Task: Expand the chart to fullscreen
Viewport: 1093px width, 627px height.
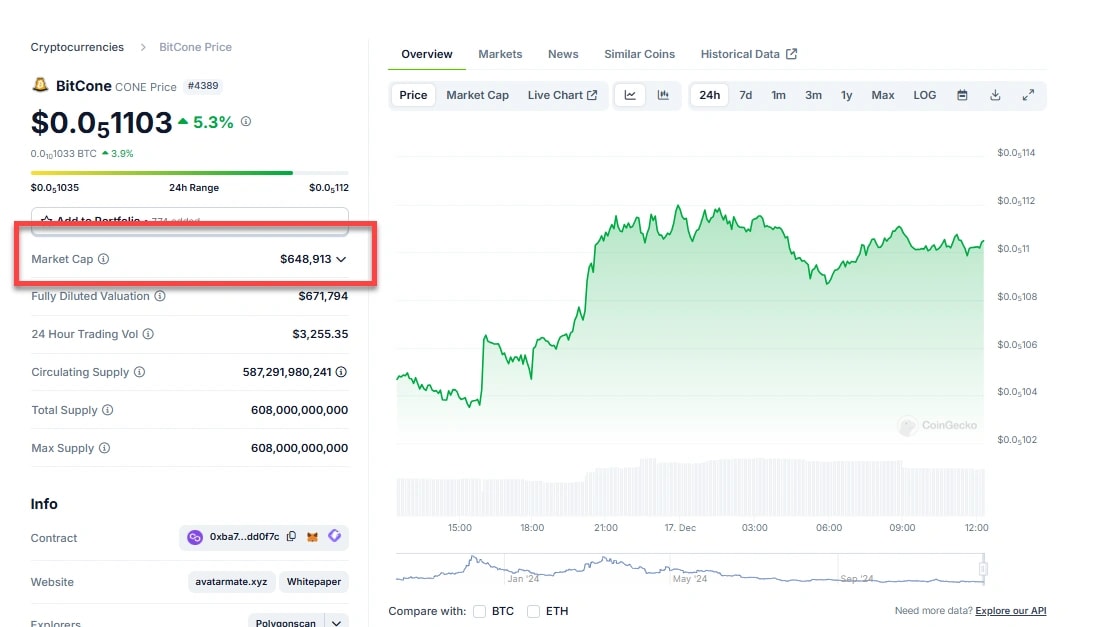Action: (1028, 95)
